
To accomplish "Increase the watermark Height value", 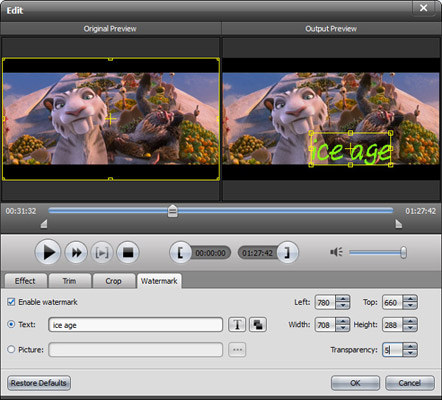I will click(410, 321).
